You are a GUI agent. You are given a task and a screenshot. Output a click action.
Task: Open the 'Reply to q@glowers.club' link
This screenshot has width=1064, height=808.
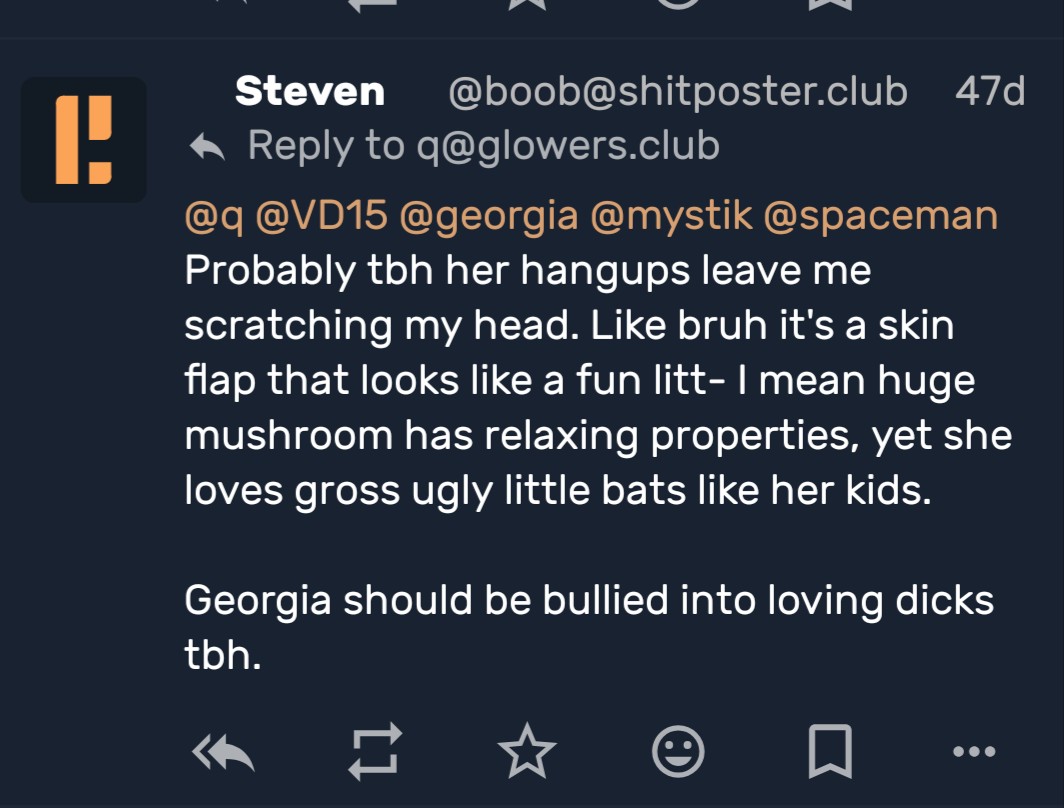pyautogui.click(x=483, y=146)
